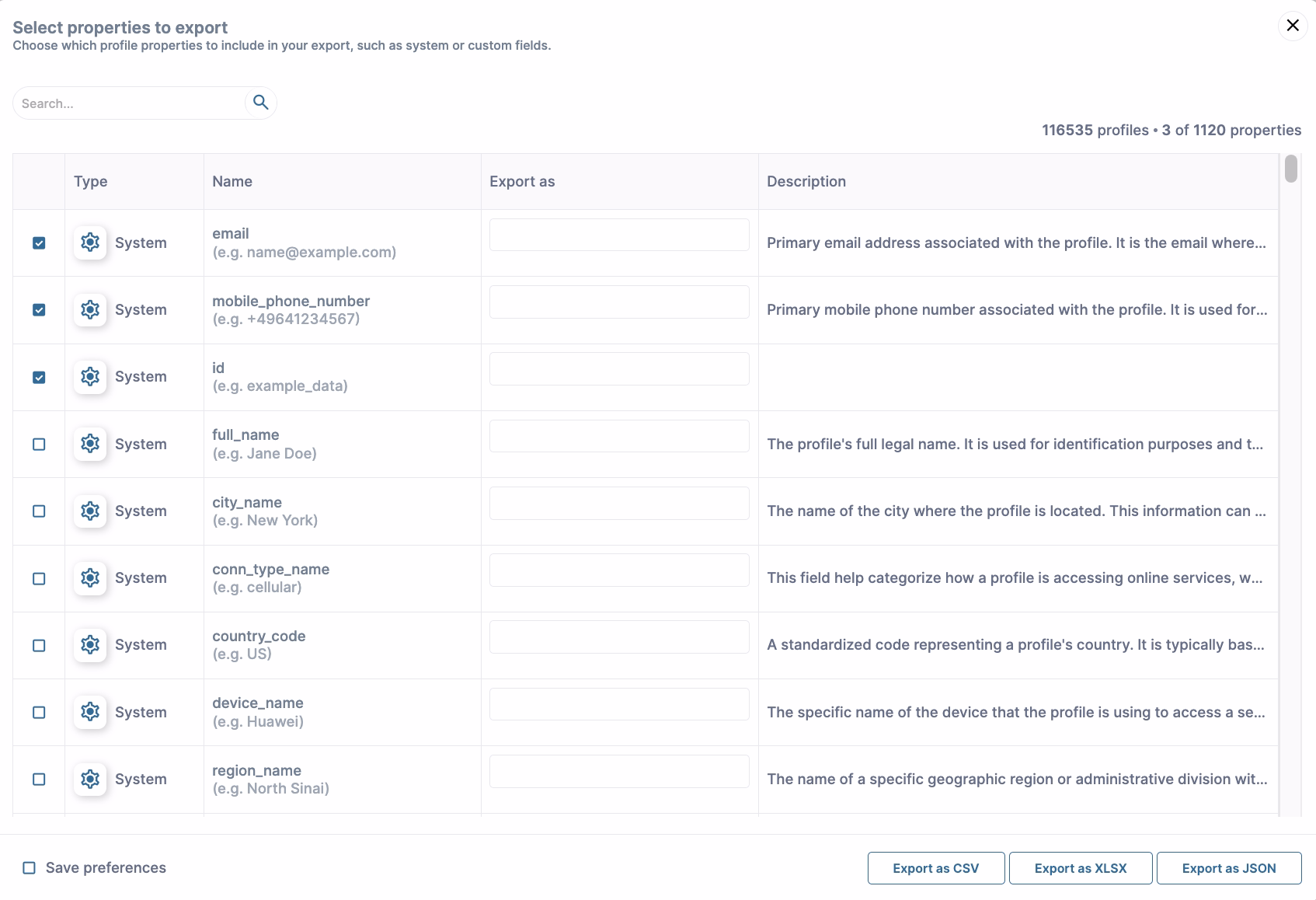The width and height of the screenshot is (1316, 900).
Task: Click the Export as XLSX button
Action: pos(1080,868)
